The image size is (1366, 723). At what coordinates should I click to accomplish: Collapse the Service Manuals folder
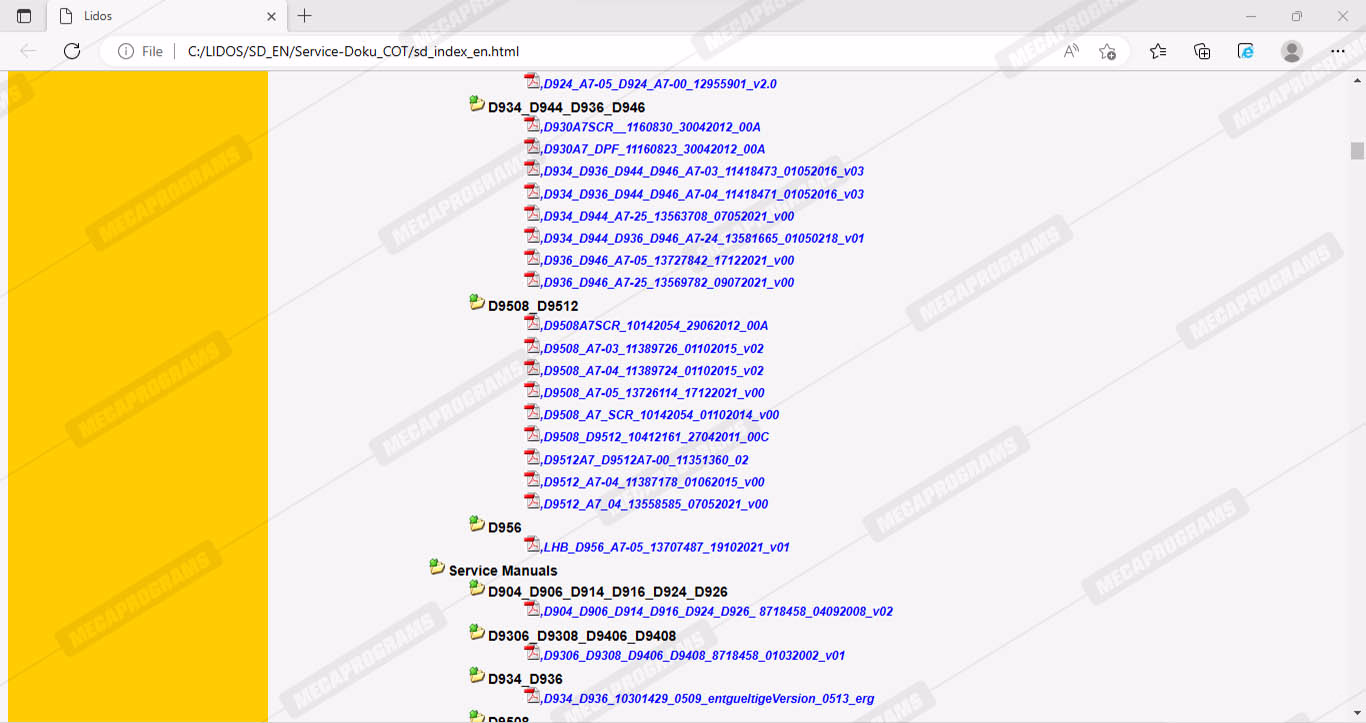point(437,568)
